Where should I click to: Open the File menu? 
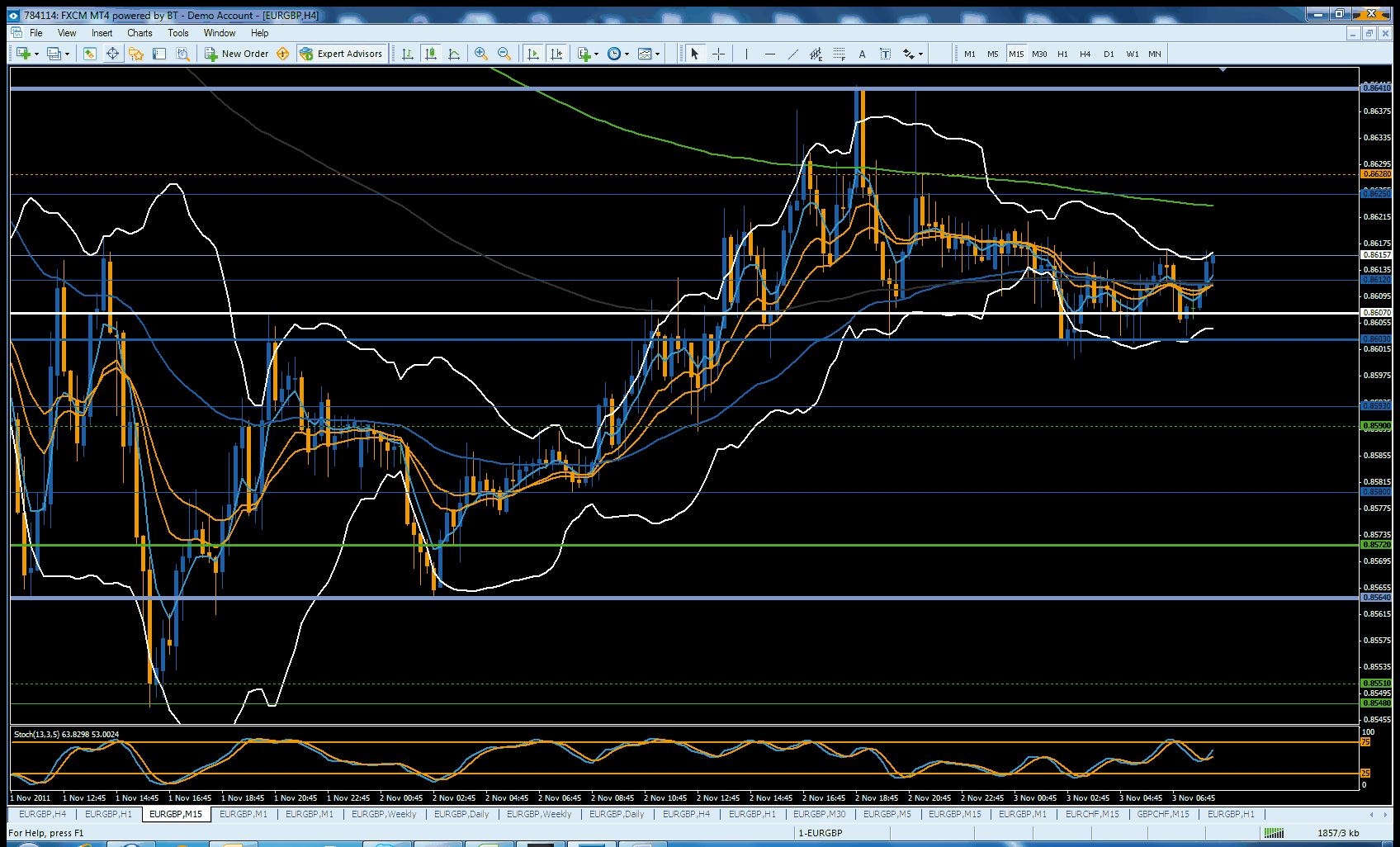pos(36,33)
